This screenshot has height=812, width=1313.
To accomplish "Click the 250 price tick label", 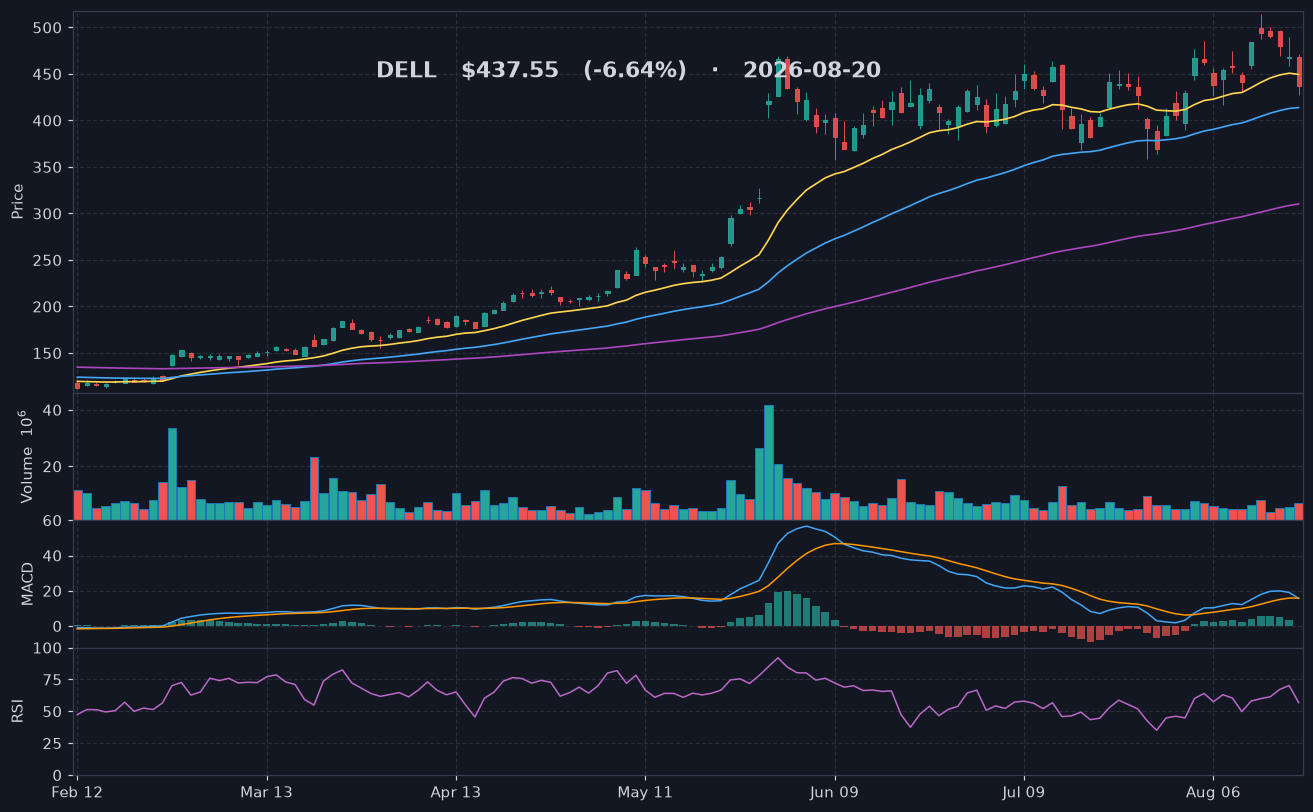I will click(x=48, y=261).
